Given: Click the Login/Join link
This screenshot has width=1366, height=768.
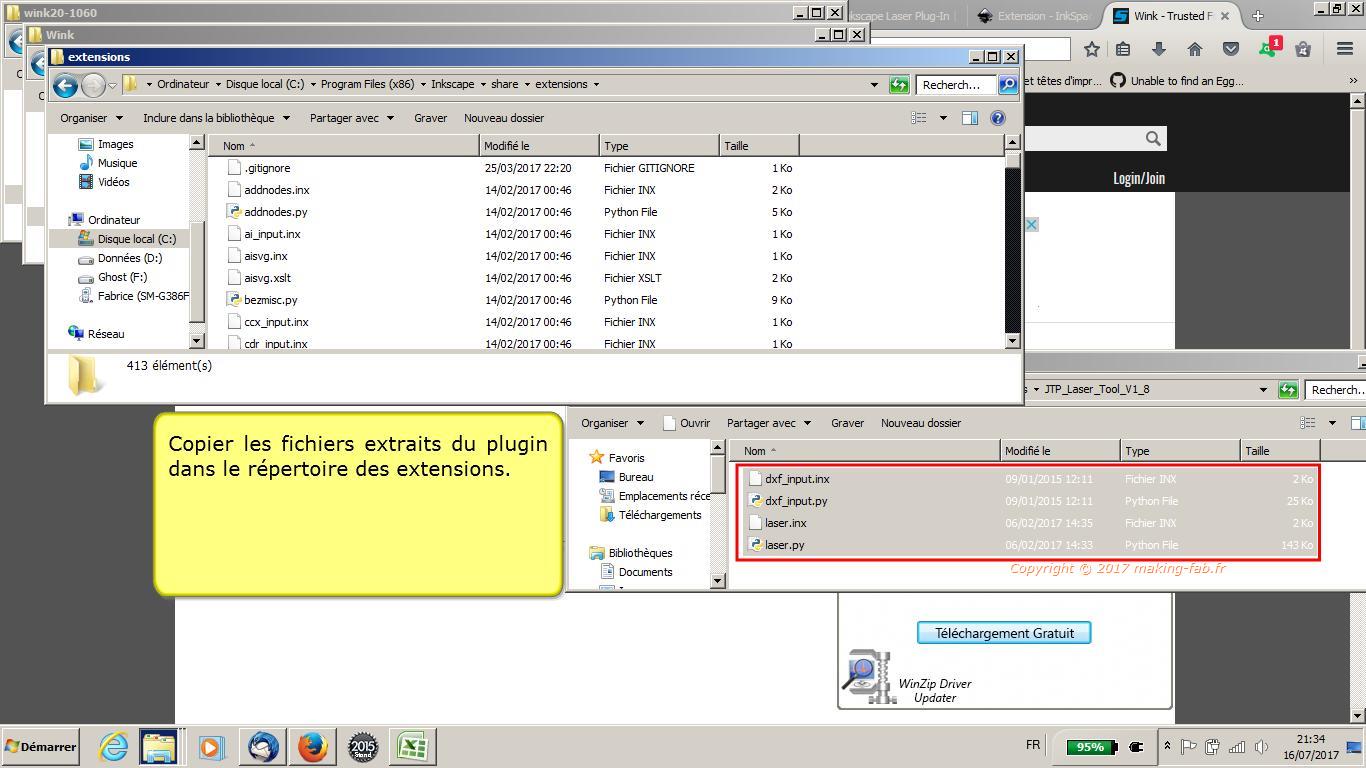Looking at the screenshot, I should (x=1138, y=178).
